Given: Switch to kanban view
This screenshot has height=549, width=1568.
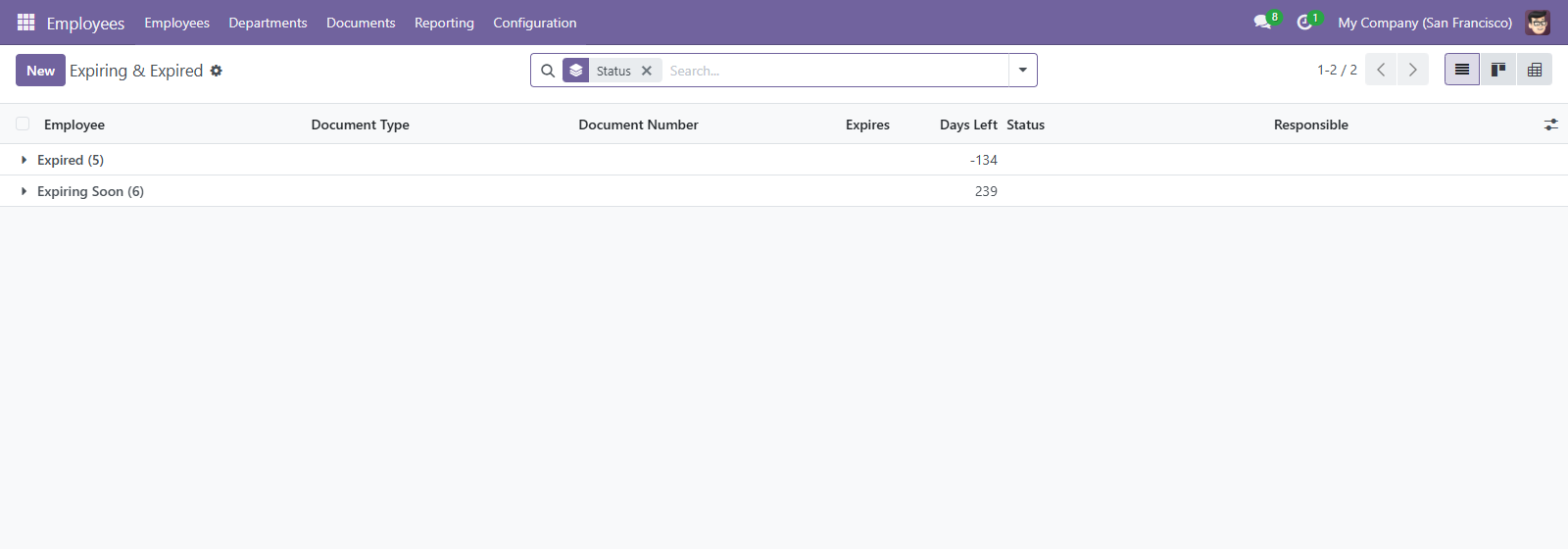Looking at the screenshot, I should [1498, 70].
